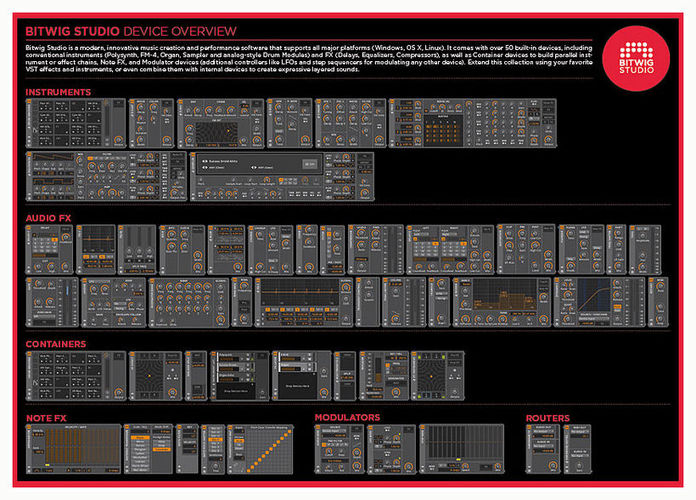Screen dimensions: 696x500
Task: Click the diagonal note mapping grid in Note FX
Action: pos(268,449)
